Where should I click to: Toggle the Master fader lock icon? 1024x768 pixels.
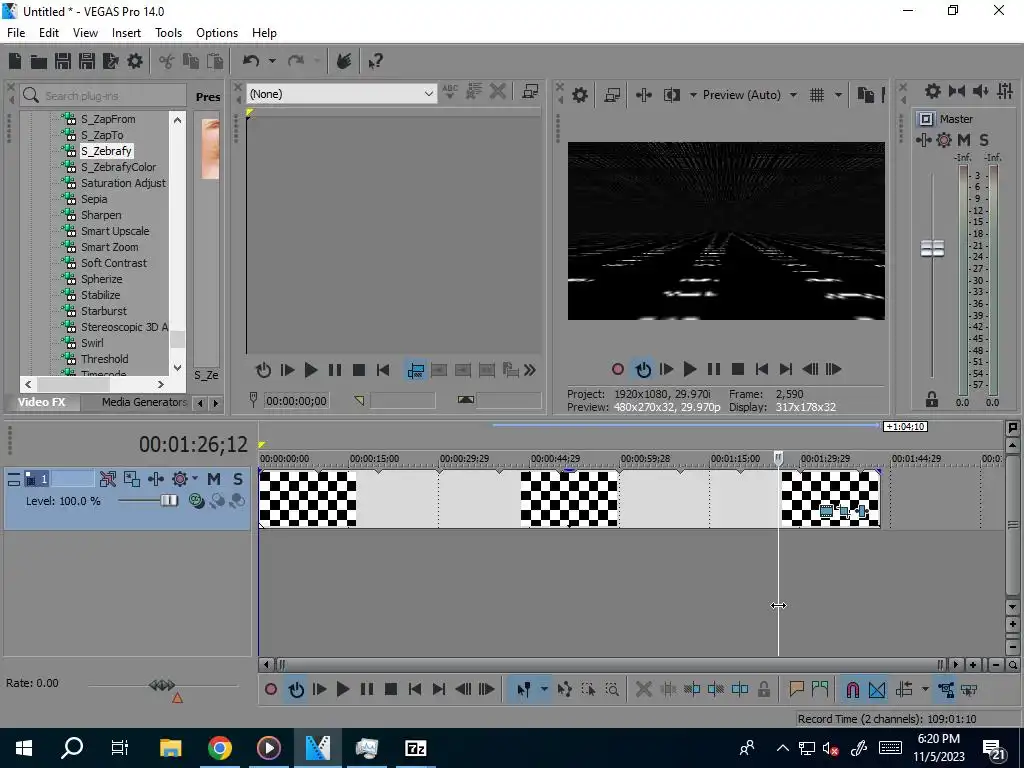point(931,400)
